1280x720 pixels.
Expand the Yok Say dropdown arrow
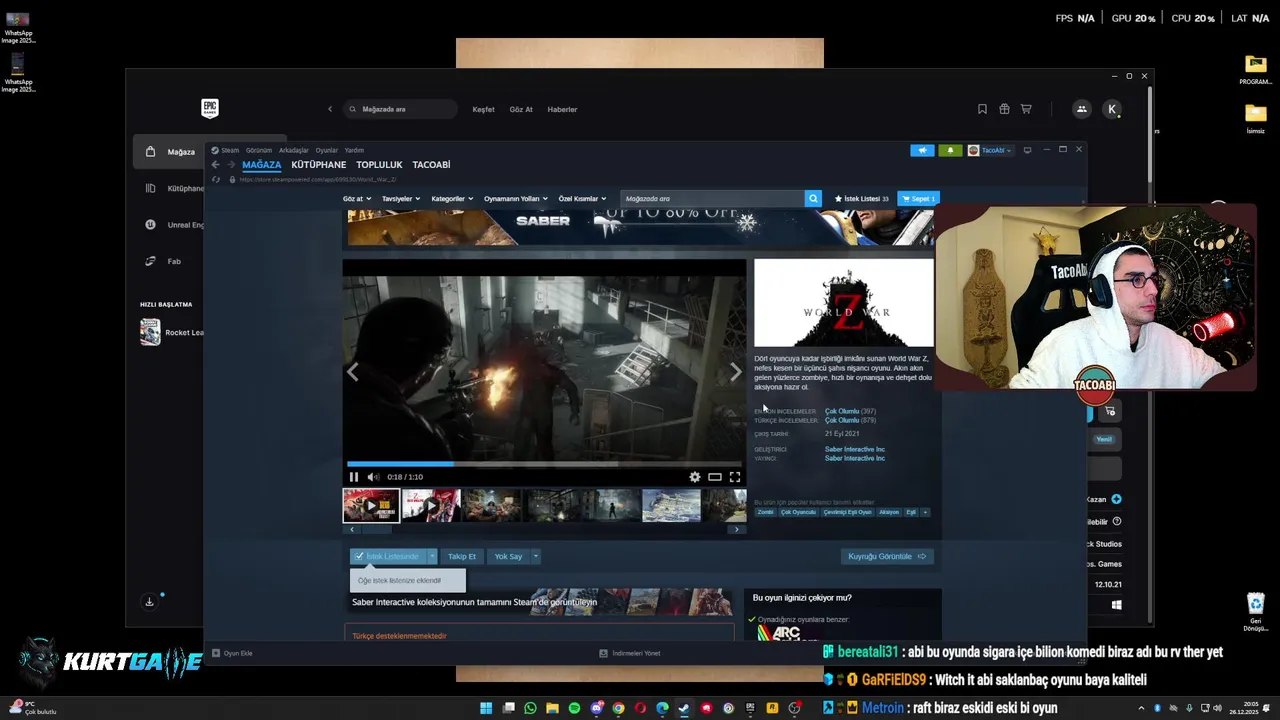(536, 556)
